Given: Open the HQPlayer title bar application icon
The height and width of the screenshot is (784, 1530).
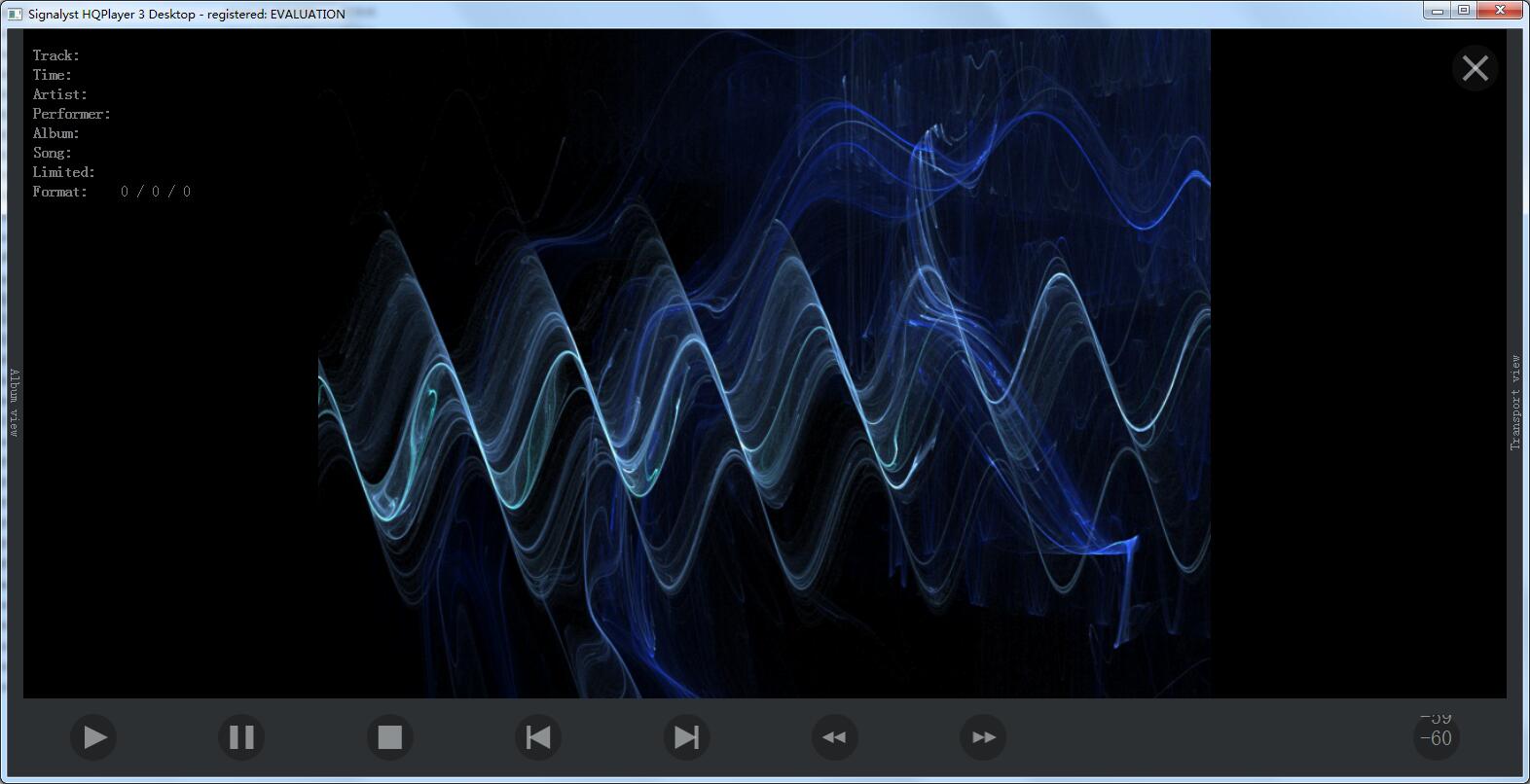Looking at the screenshot, I should (16, 14).
